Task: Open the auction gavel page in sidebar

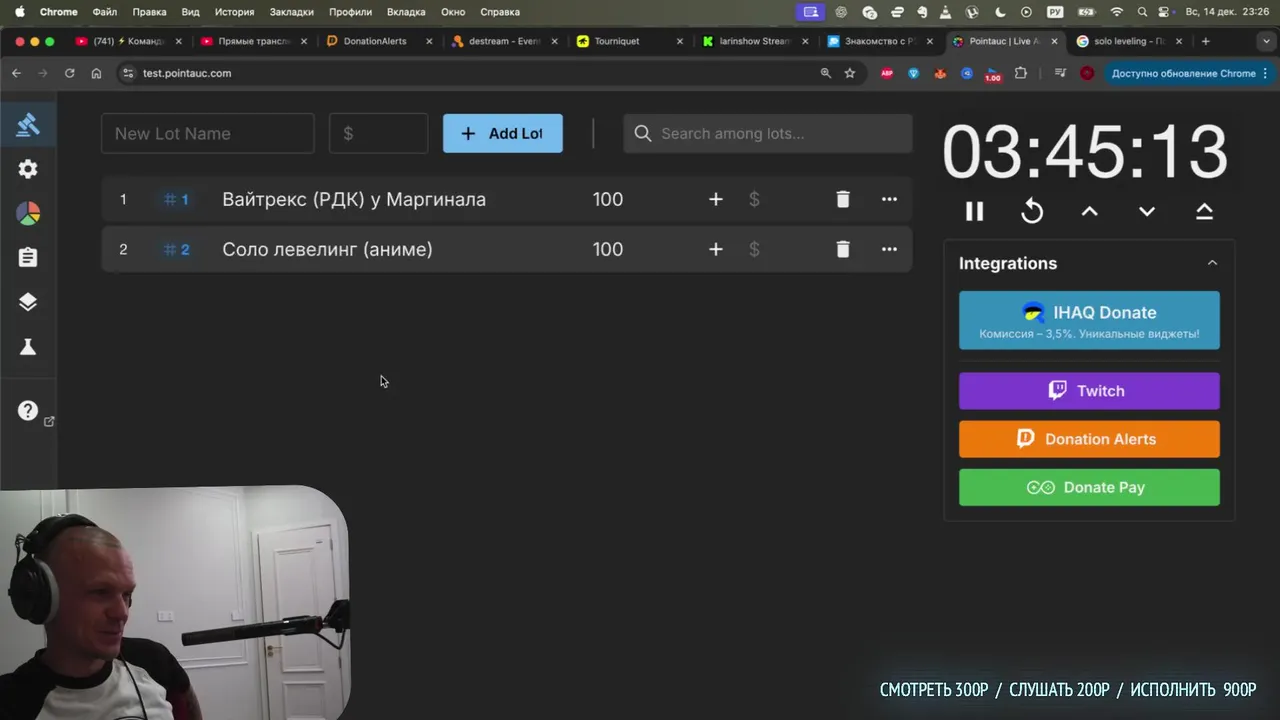Action: pos(28,125)
